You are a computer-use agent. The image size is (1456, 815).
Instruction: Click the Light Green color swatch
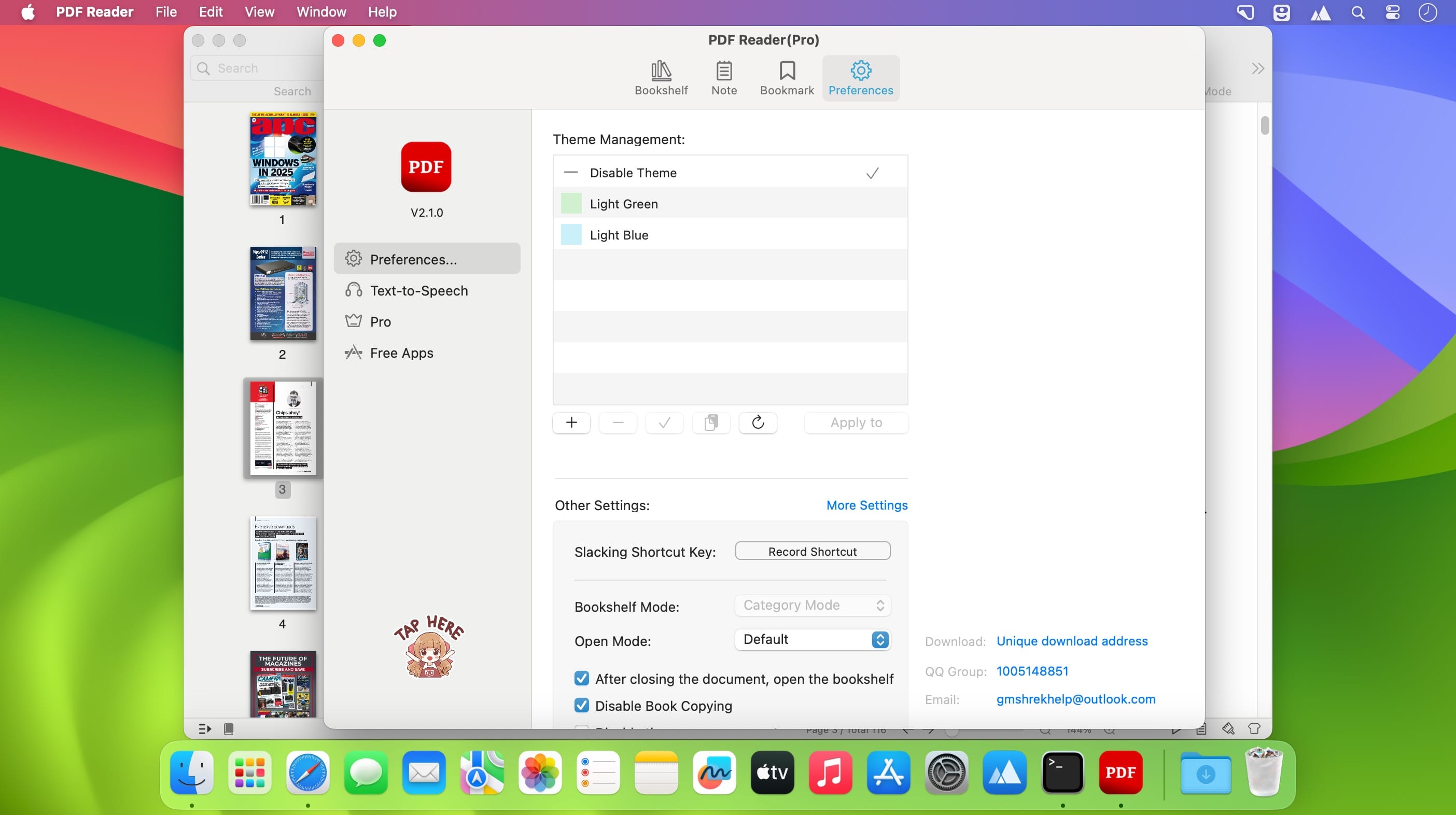click(571, 203)
